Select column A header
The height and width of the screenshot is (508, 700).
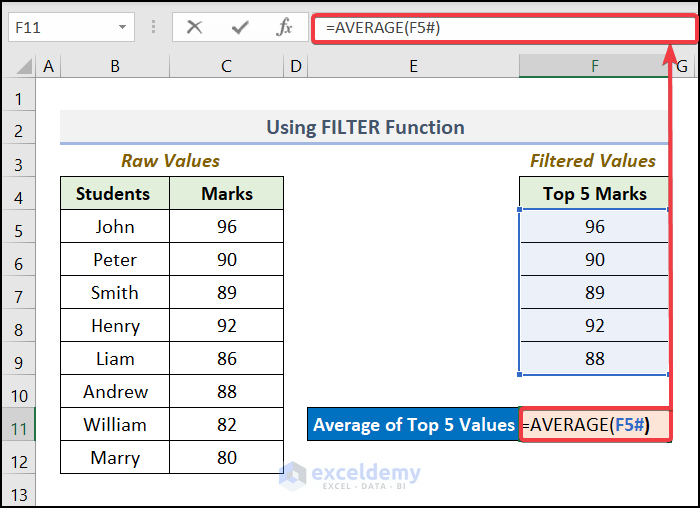point(48,67)
